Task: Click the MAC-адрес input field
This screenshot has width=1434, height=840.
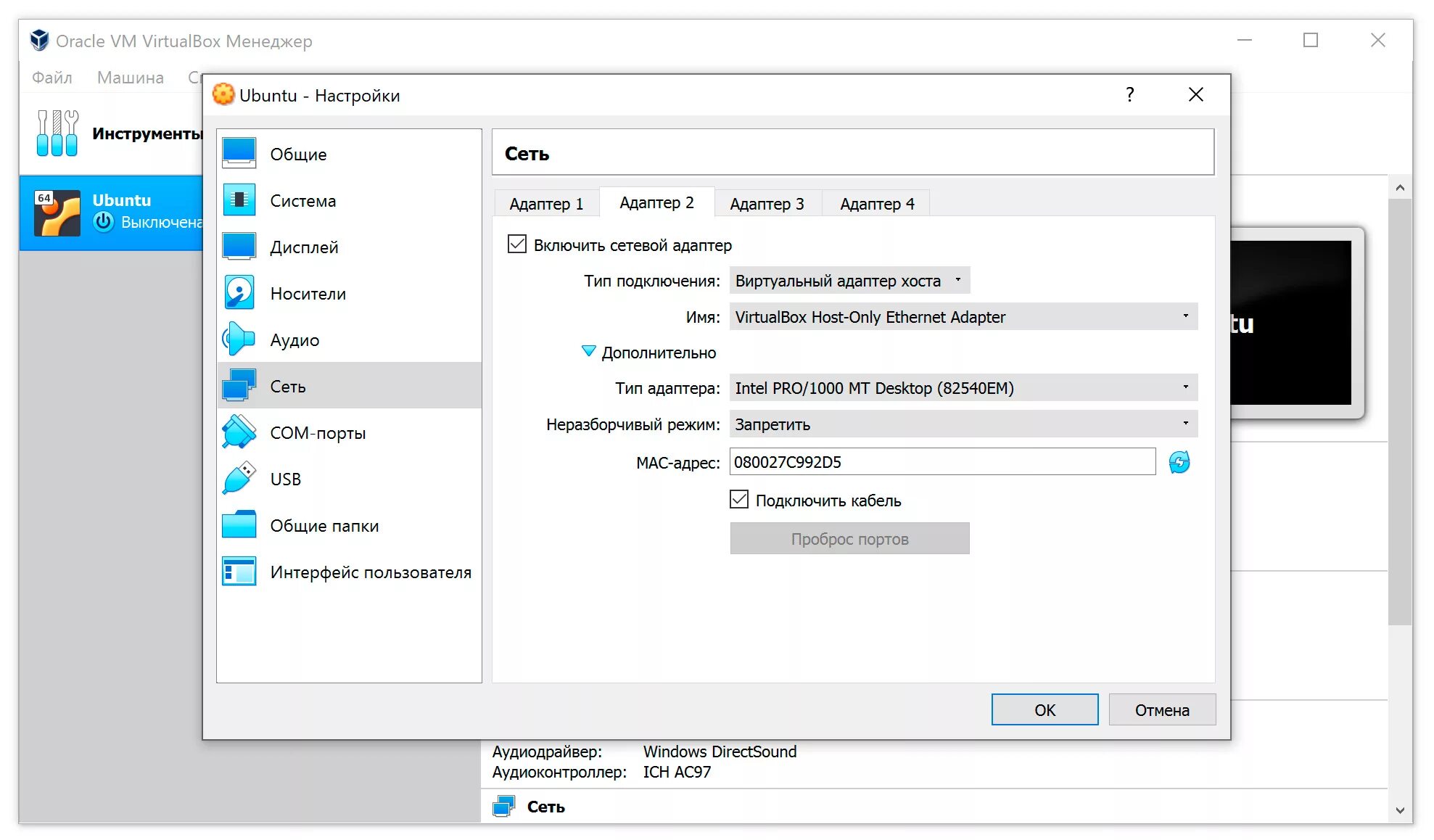Action: [x=942, y=462]
